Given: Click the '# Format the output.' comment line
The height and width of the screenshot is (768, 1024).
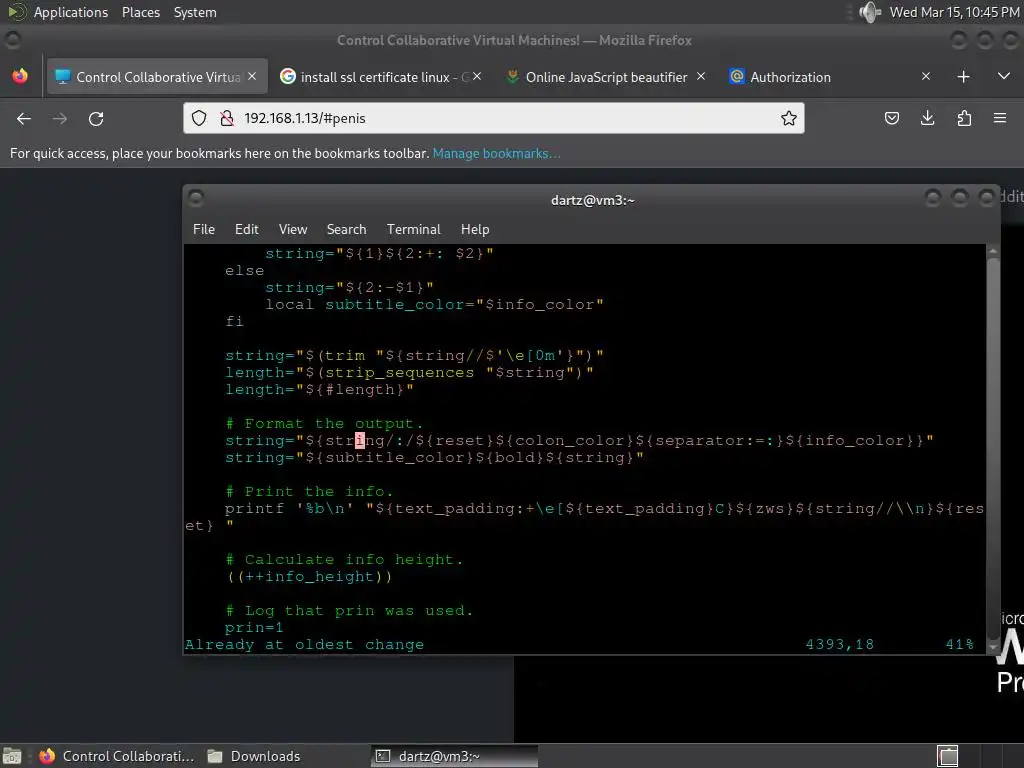Looking at the screenshot, I should 324,424.
